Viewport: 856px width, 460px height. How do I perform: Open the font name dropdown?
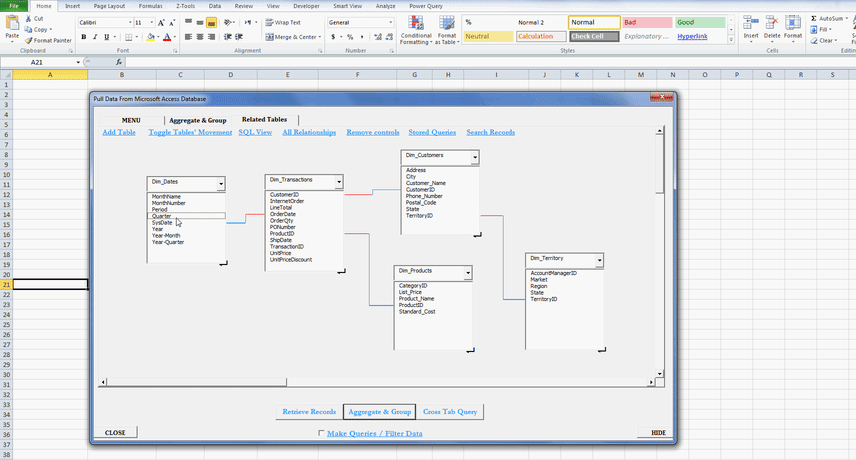click(130, 22)
